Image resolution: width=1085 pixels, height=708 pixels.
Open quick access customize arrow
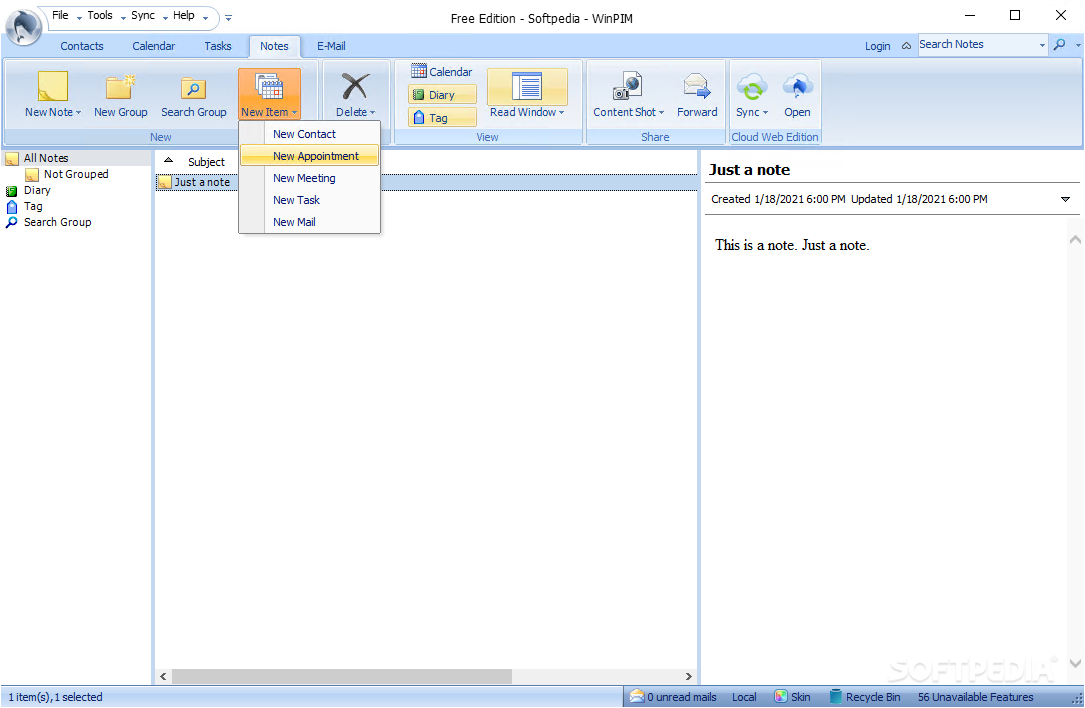point(228,17)
